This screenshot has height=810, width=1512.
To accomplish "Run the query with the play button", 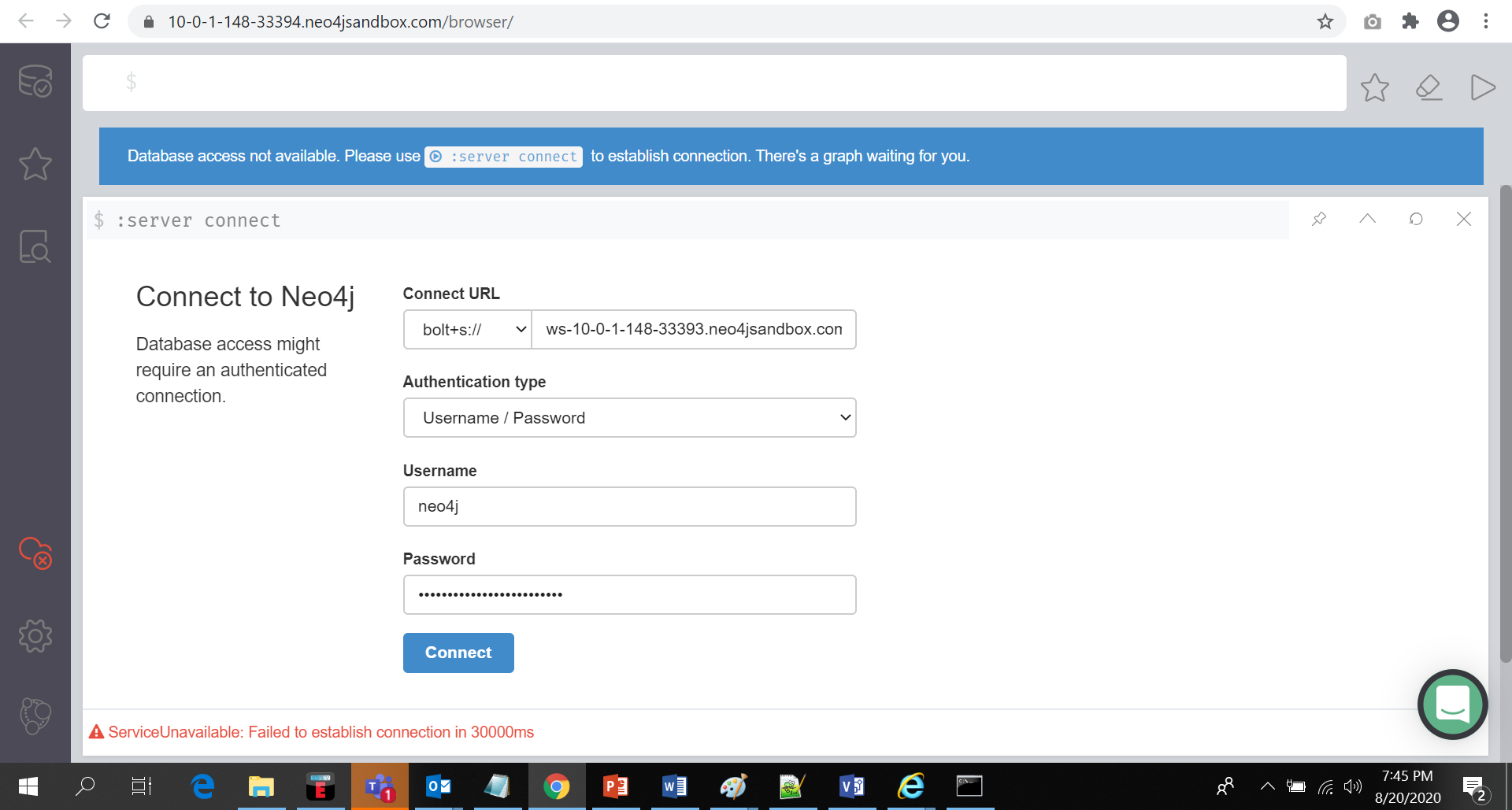I will pos(1483,87).
